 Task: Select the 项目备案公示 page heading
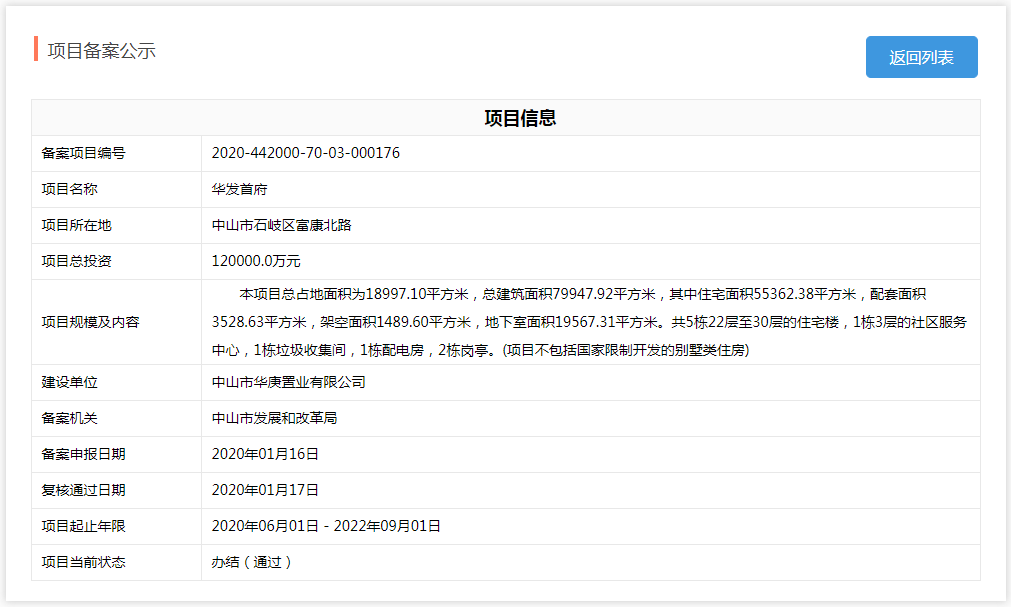[x=102, y=51]
